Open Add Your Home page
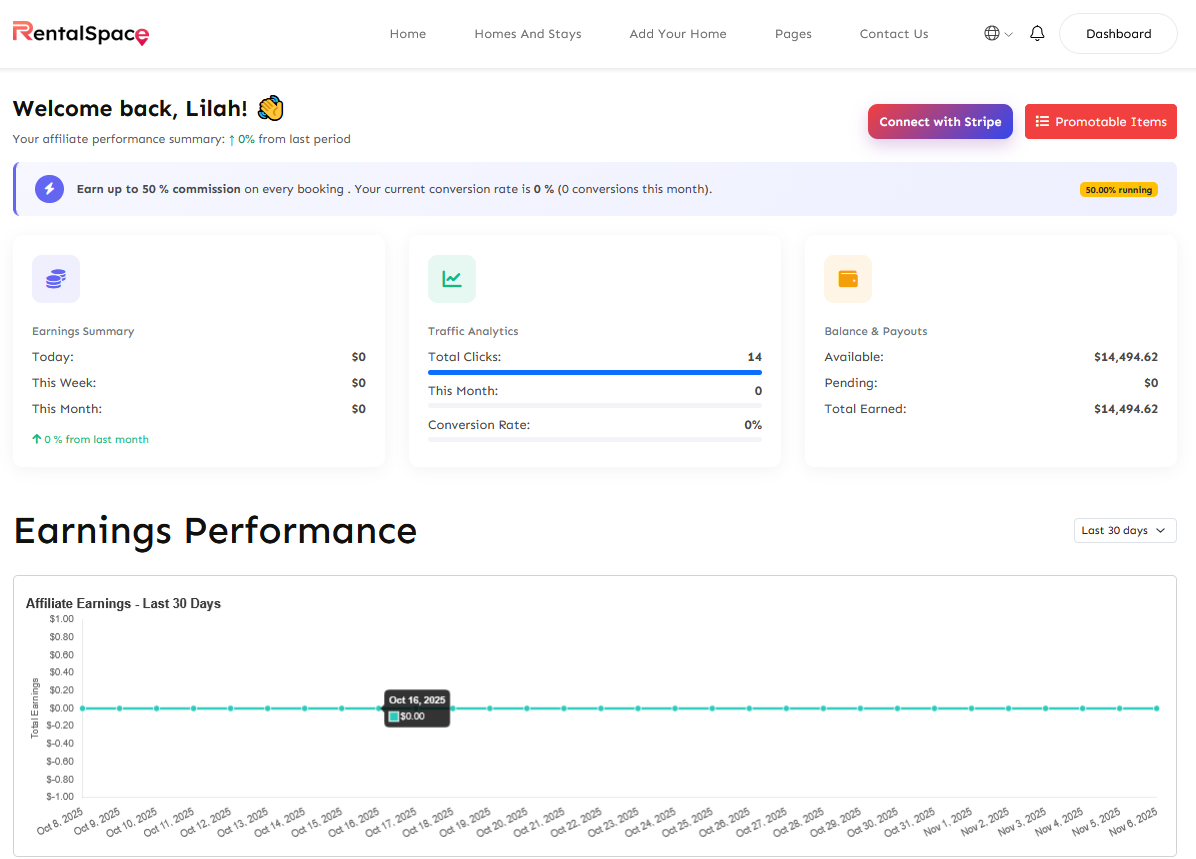This screenshot has width=1196, height=859. pos(677,34)
